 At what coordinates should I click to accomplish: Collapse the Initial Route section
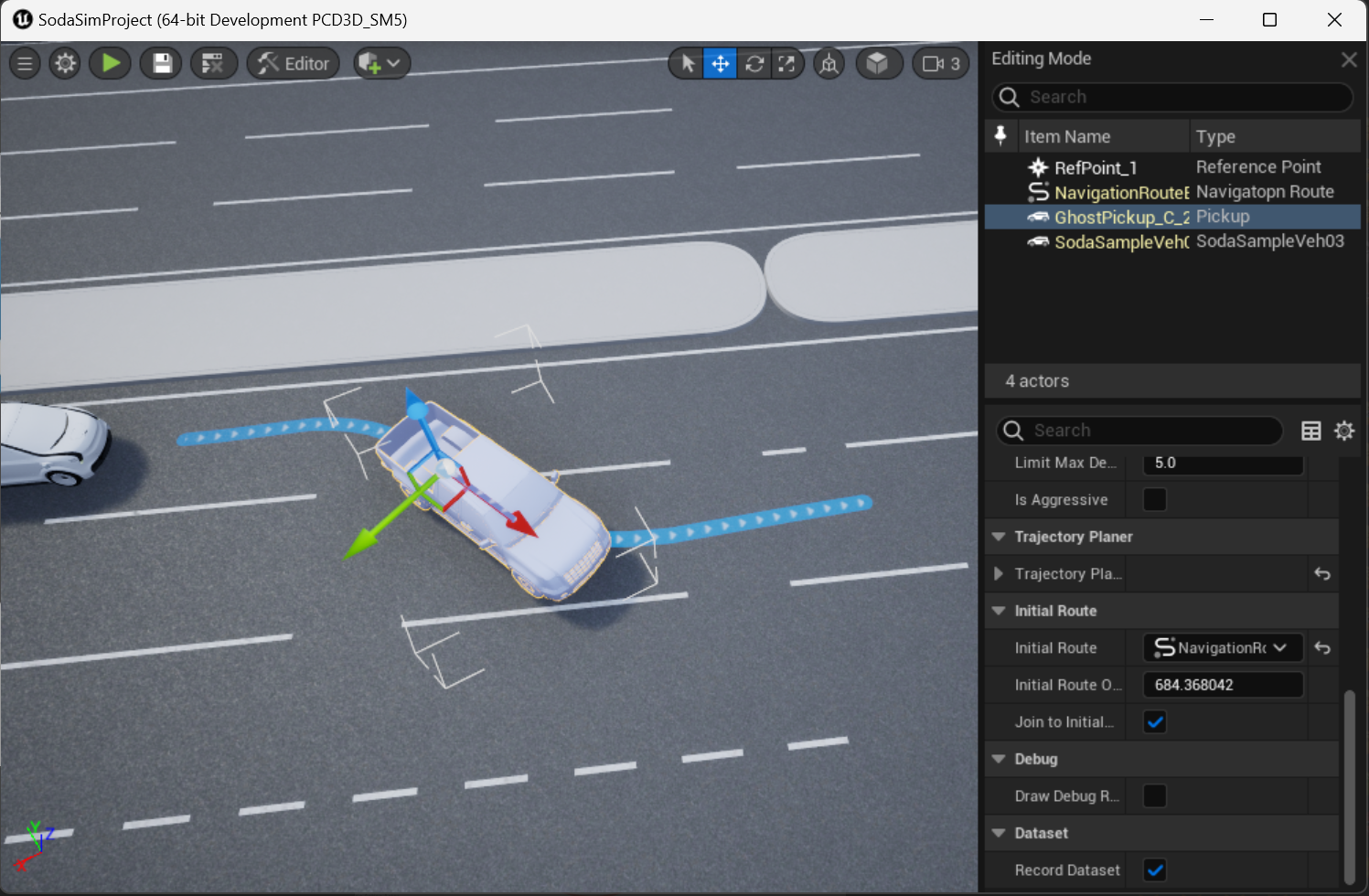[999, 611]
